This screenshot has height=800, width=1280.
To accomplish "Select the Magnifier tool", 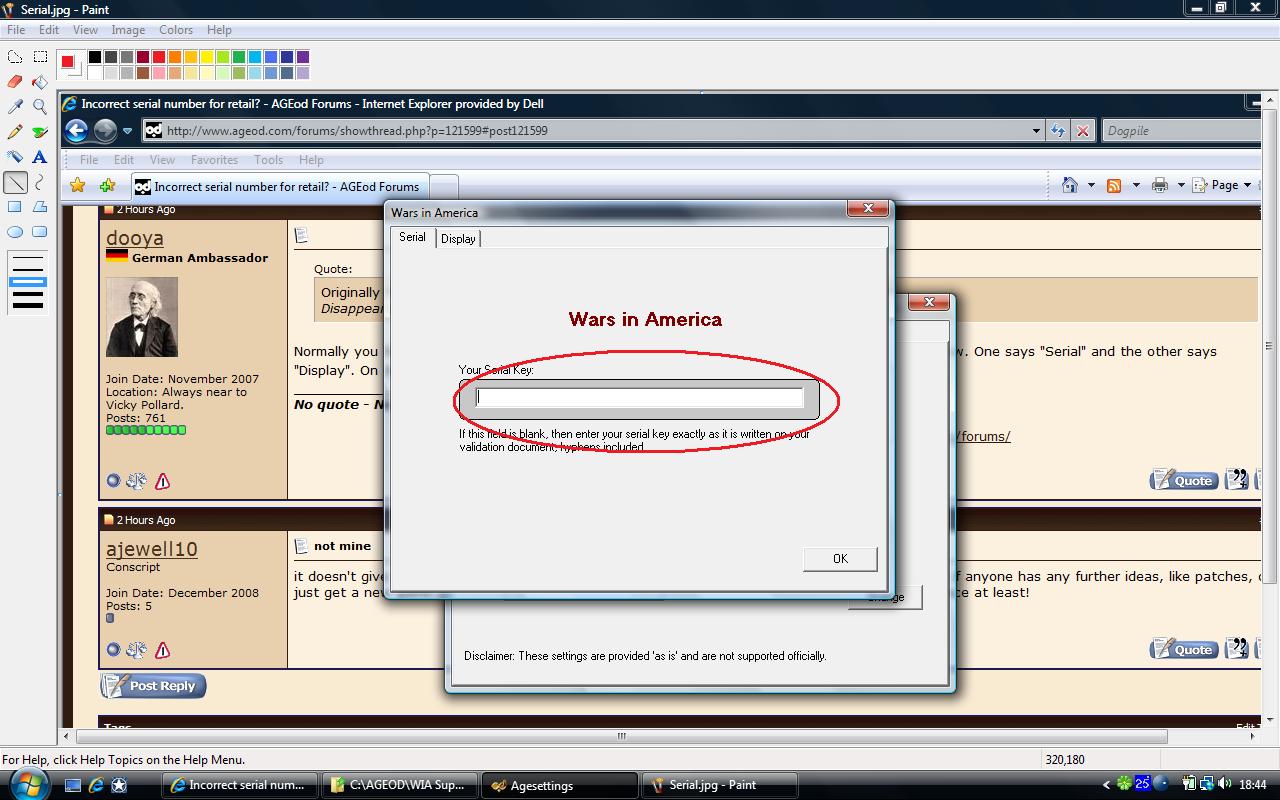I will pos(40,107).
